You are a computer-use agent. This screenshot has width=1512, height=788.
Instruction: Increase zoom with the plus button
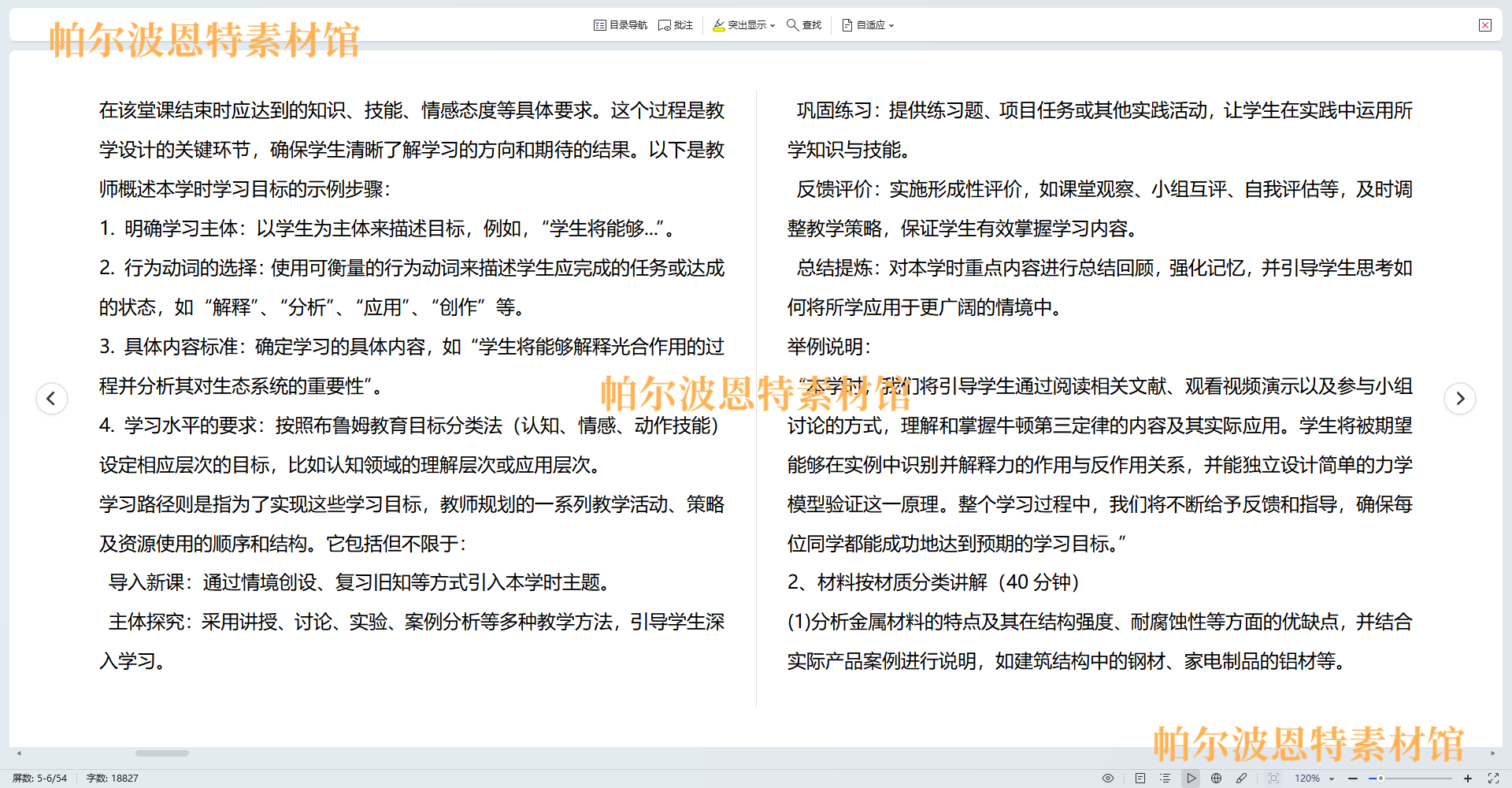point(1468,778)
